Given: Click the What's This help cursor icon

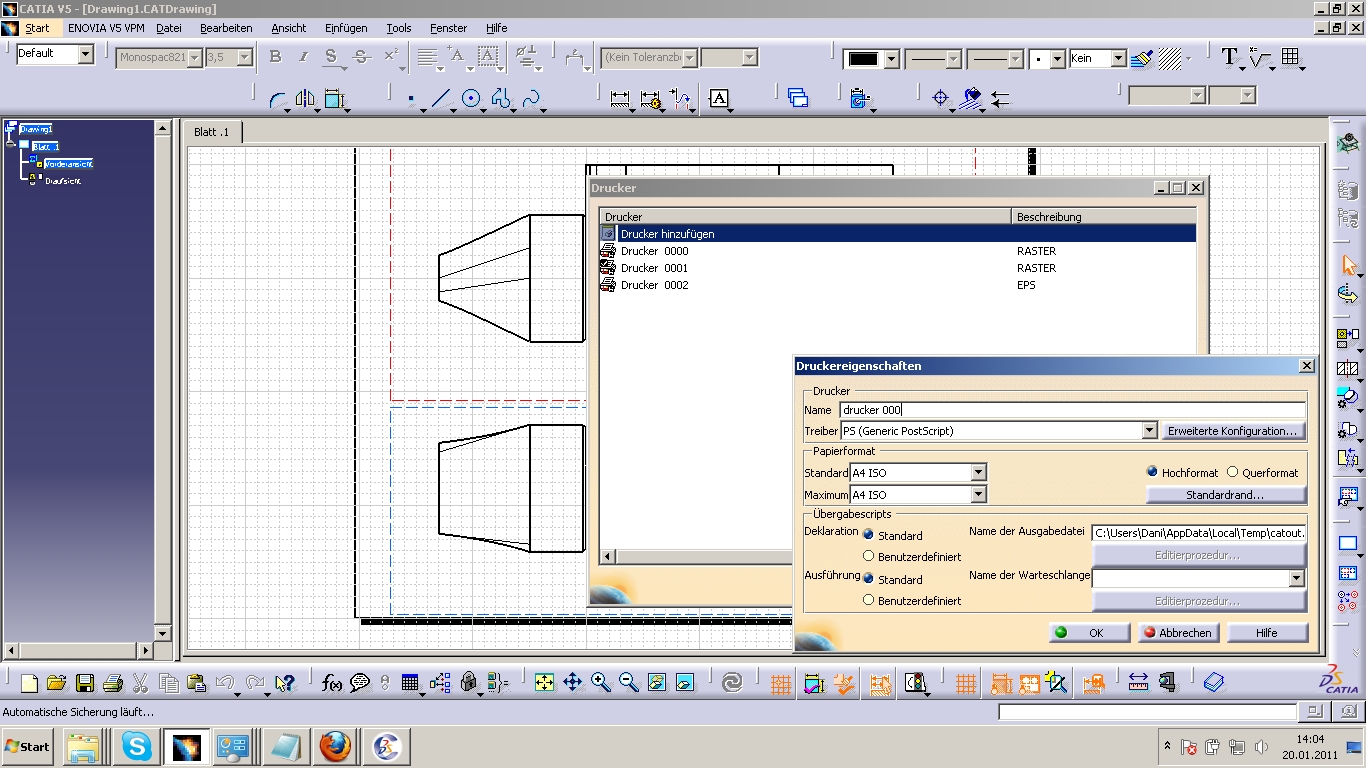Looking at the screenshot, I should point(284,683).
